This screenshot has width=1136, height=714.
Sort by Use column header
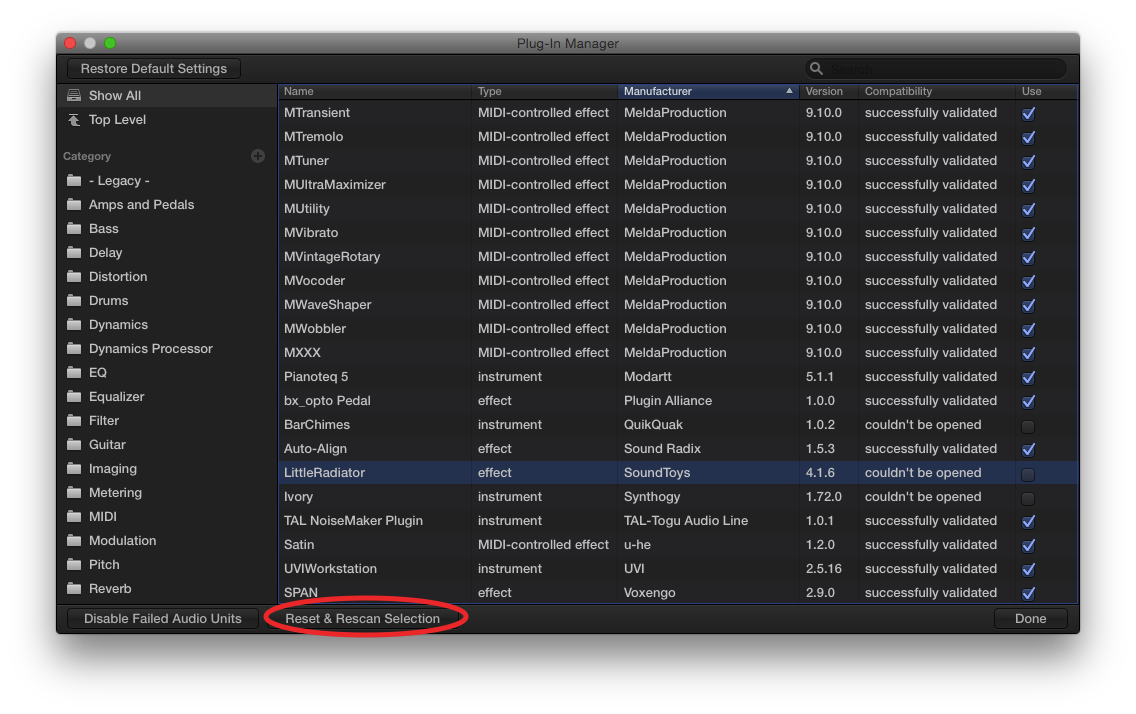[x=1047, y=91]
